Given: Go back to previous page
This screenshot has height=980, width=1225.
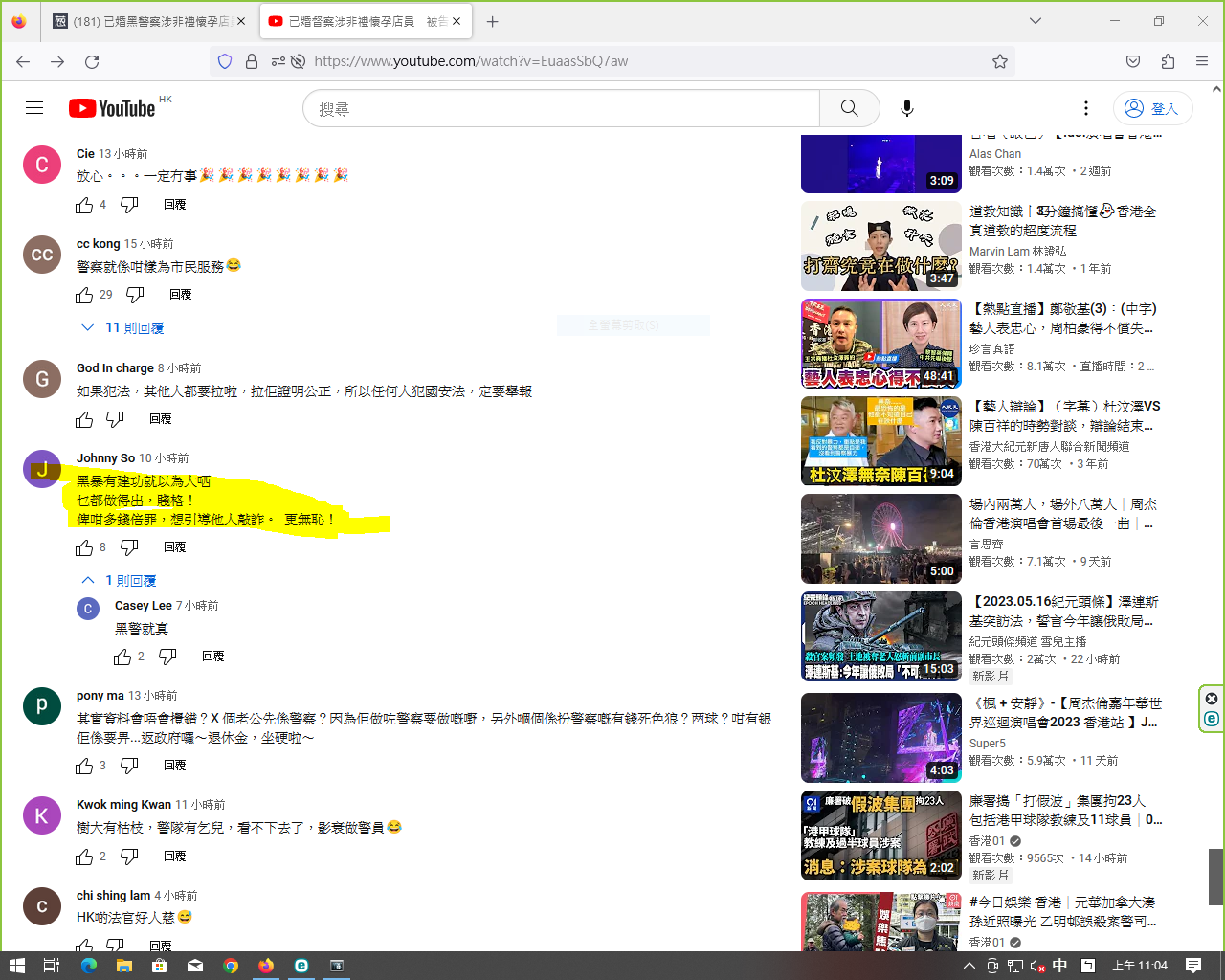Looking at the screenshot, I should (23, 61).
